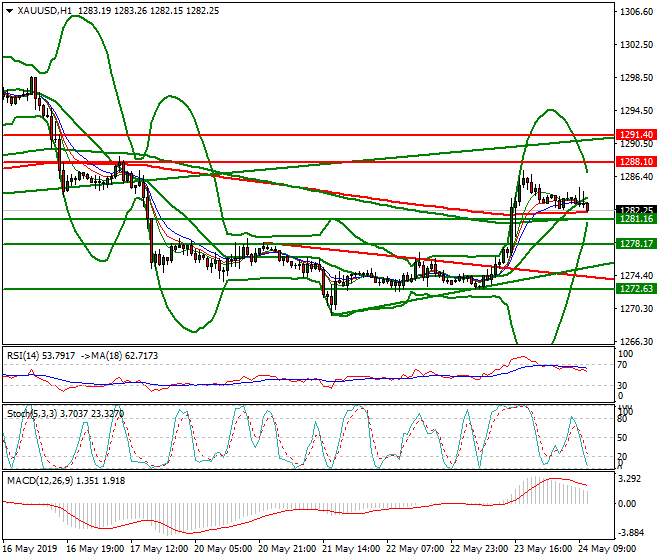The height and width of the screenshot is (560, 660).
Task: Select the red 1288.10 price level label
Action: pyautogui.click(x=636, y=162)
